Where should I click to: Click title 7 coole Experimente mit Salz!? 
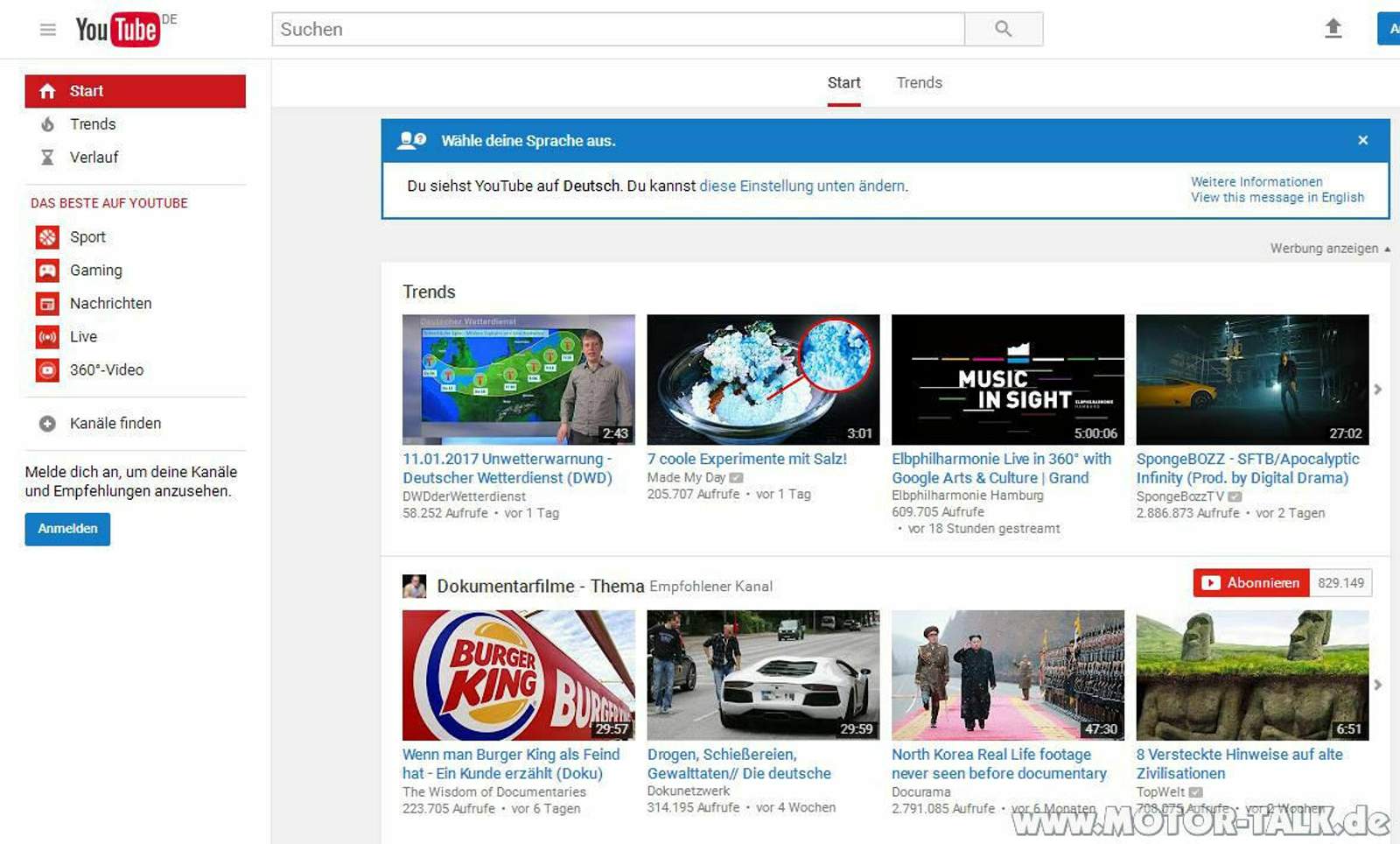pos(747,459)
